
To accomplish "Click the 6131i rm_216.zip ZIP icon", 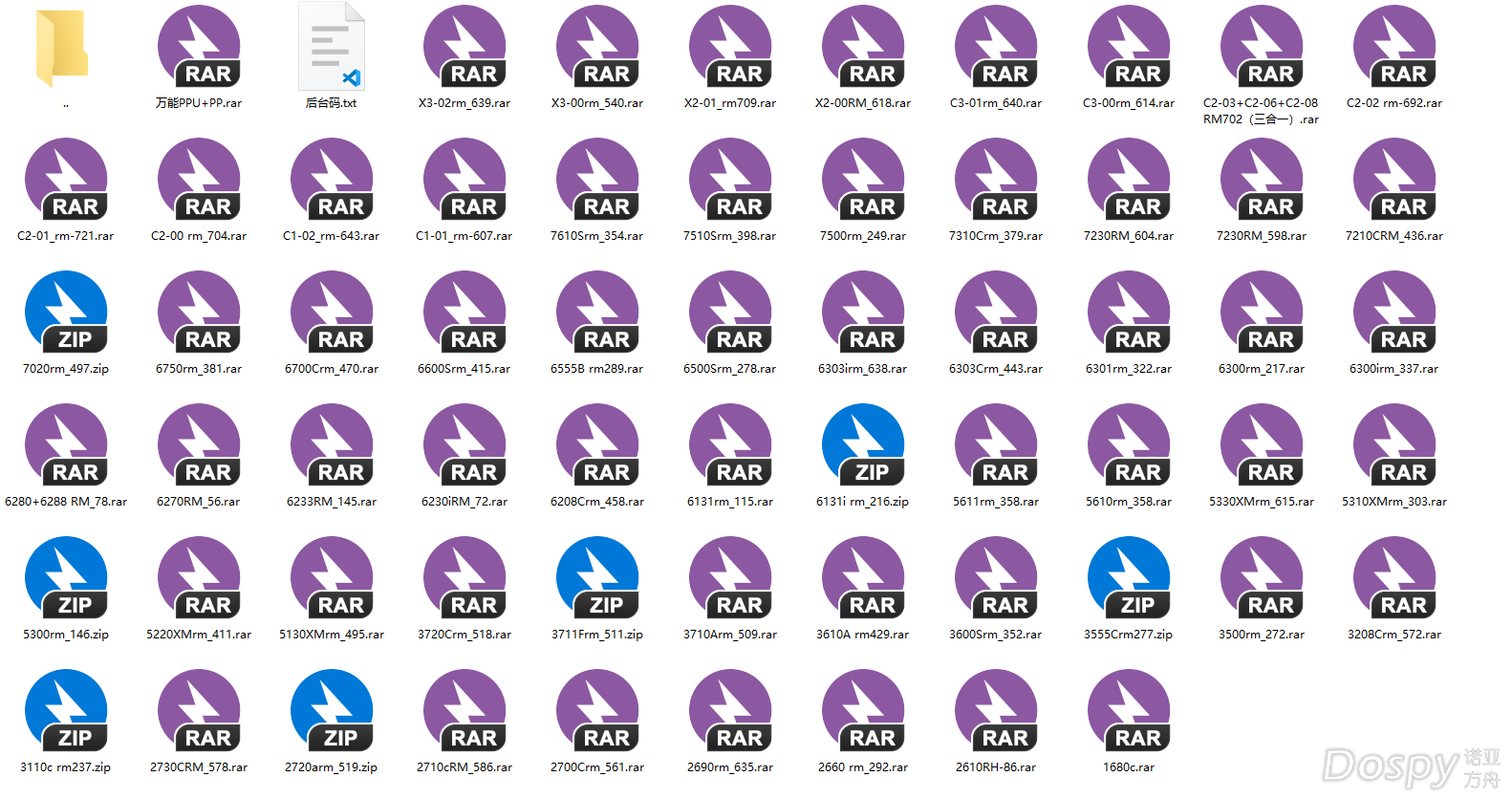I will pos(863,444).
